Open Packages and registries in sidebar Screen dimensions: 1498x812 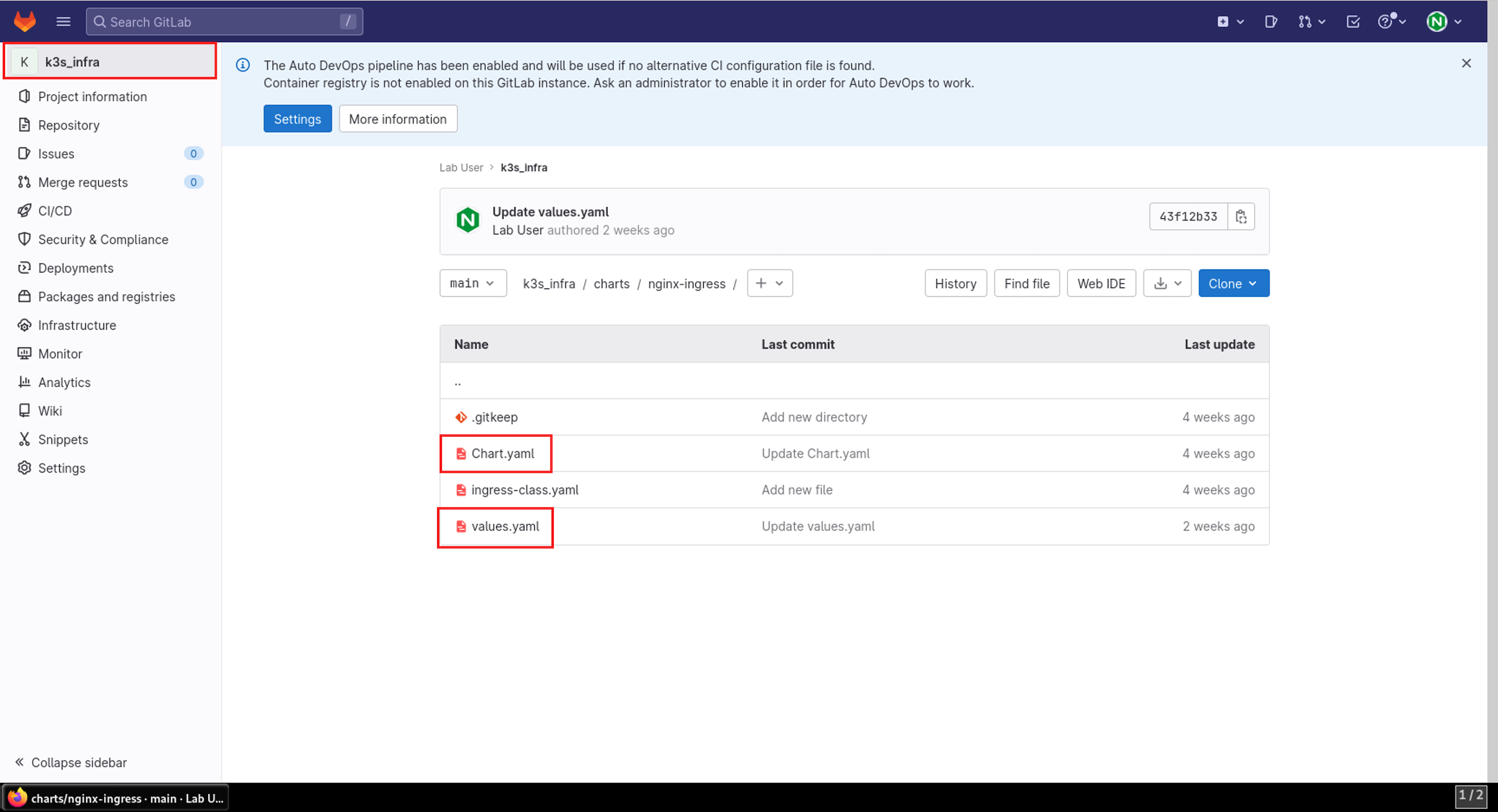click(x=107, y=296)
